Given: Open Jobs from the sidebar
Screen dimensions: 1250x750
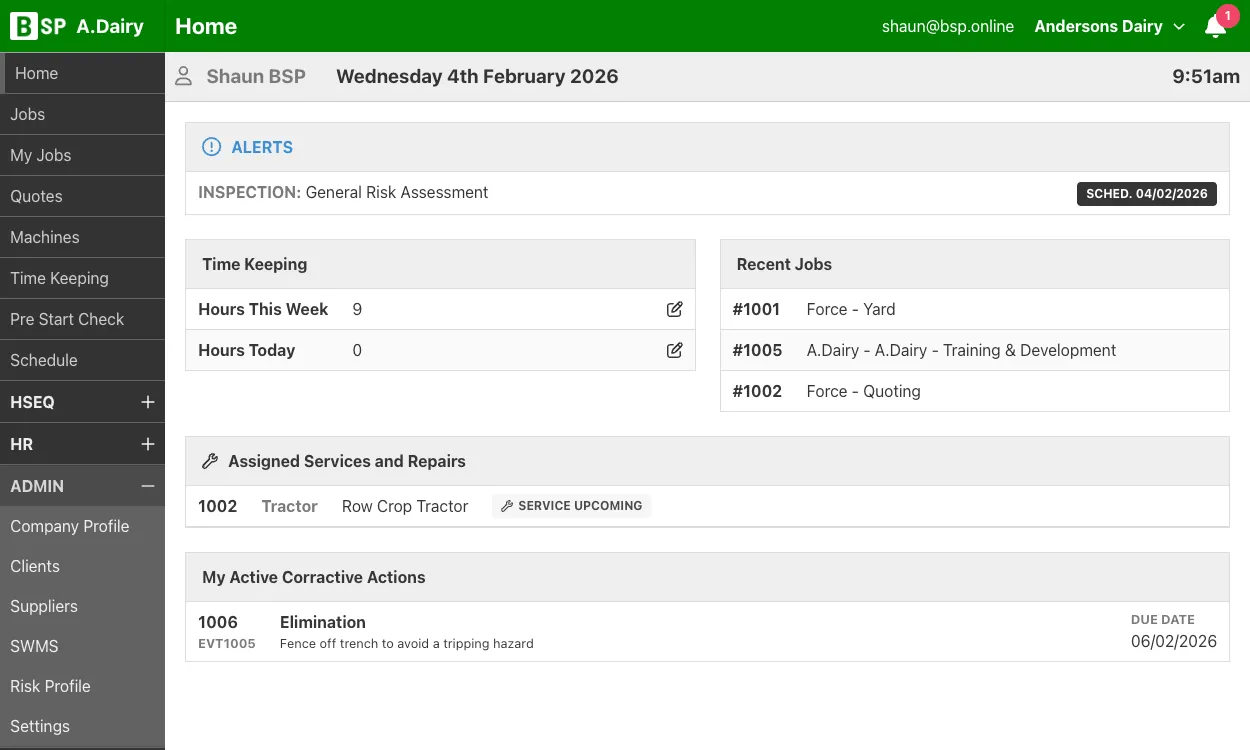Looking at the screenshot, I should coord(82,114).
